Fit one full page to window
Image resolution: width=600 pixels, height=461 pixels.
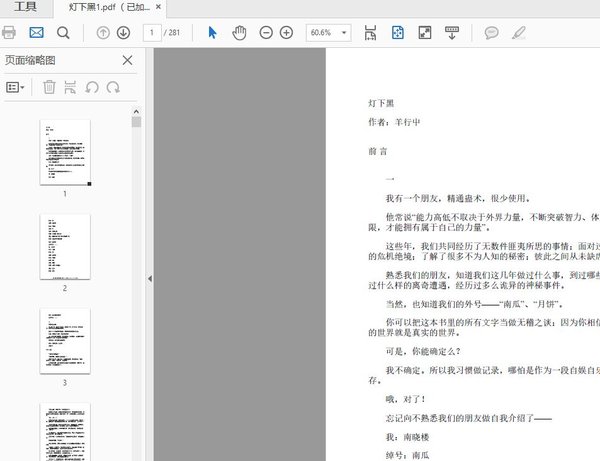(398, 33)
